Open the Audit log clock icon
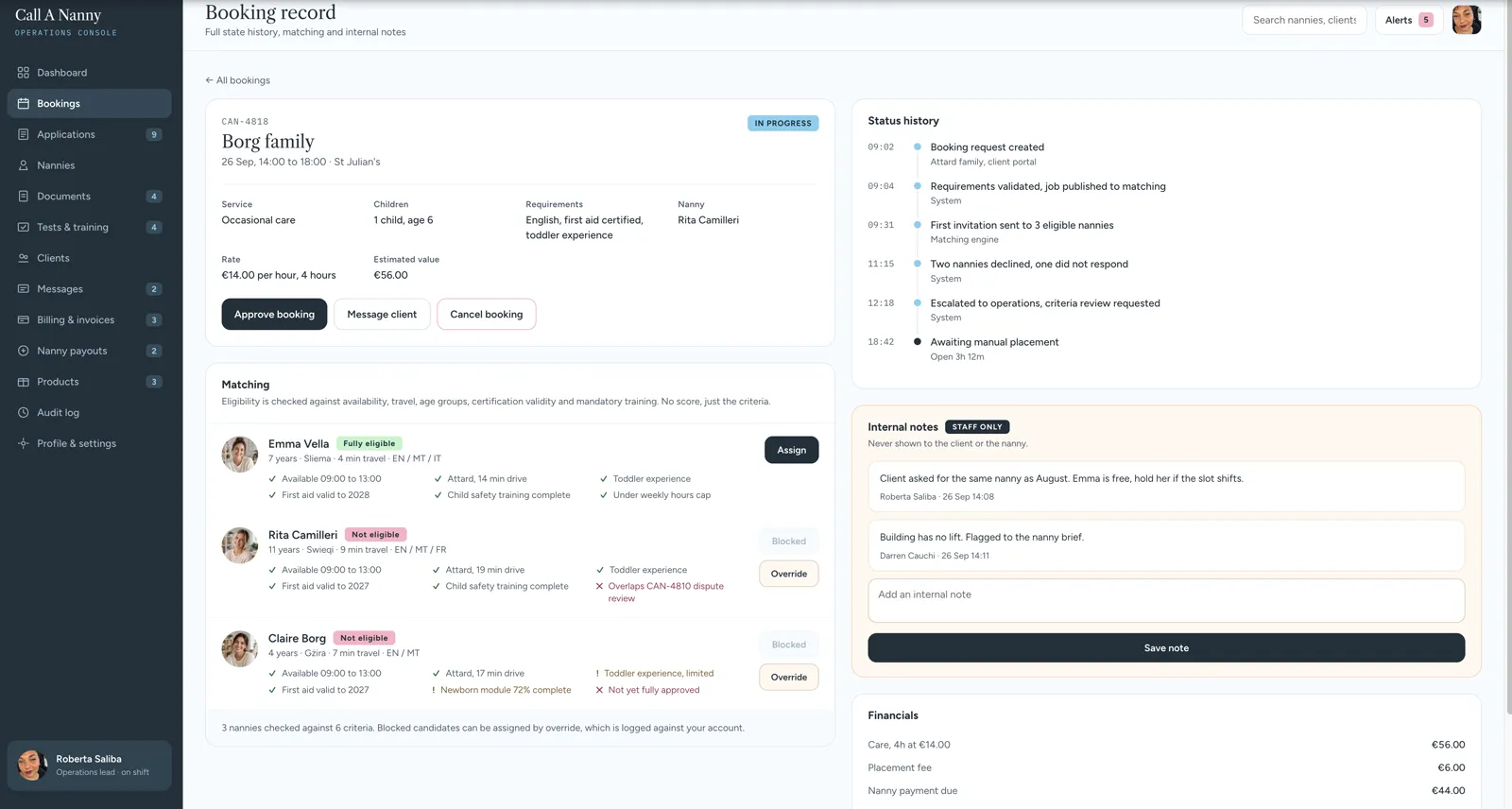This screenshot has width=1512, height=809. click(24, 413)
